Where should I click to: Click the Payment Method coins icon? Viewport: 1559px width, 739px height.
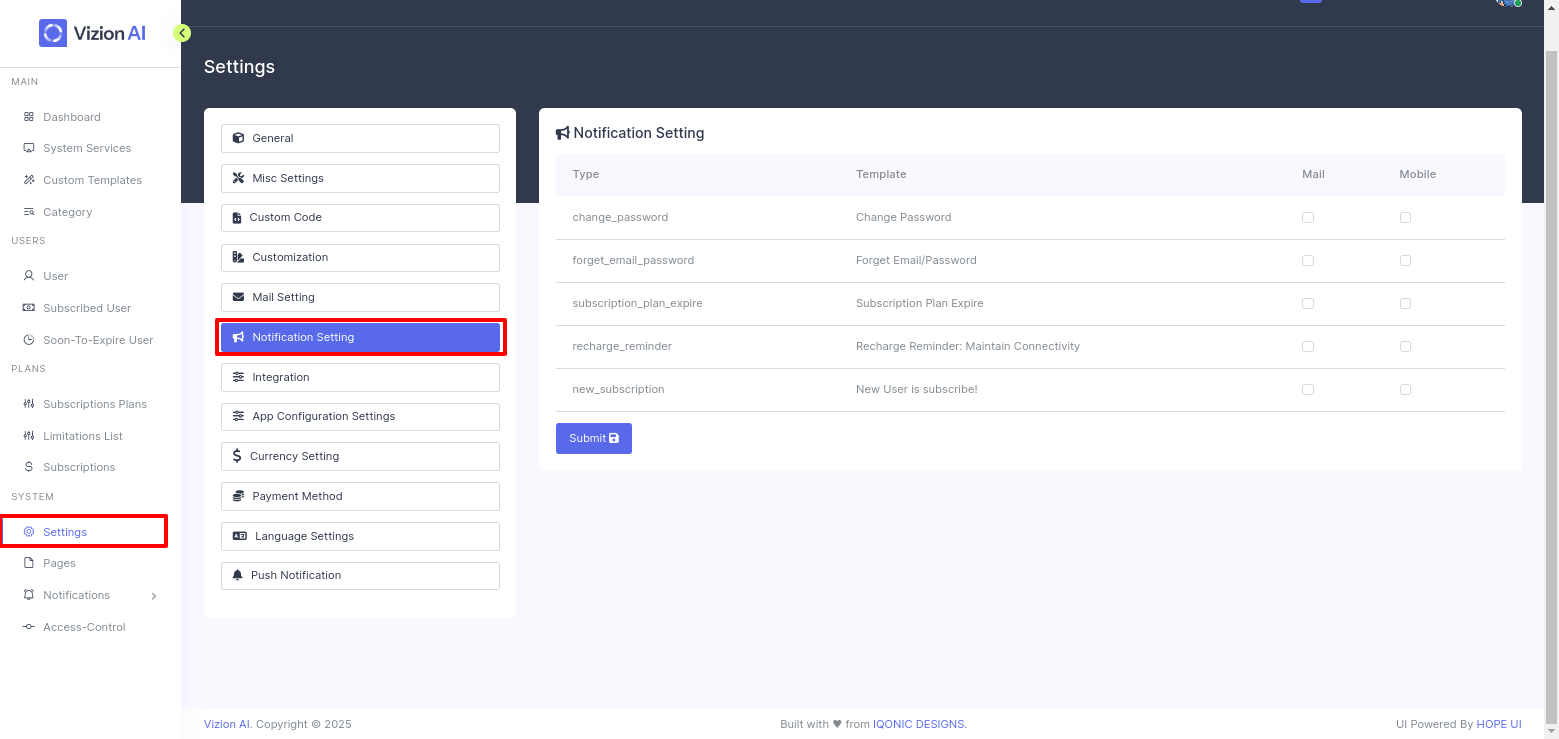click(238, 496)
